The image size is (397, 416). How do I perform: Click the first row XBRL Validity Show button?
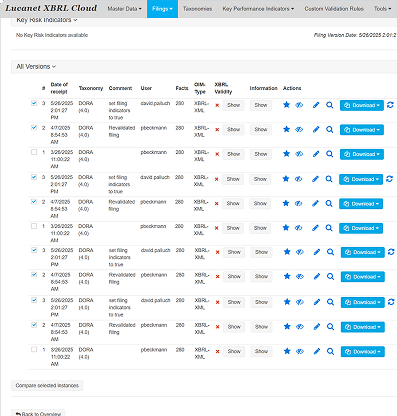pos(233,105)
